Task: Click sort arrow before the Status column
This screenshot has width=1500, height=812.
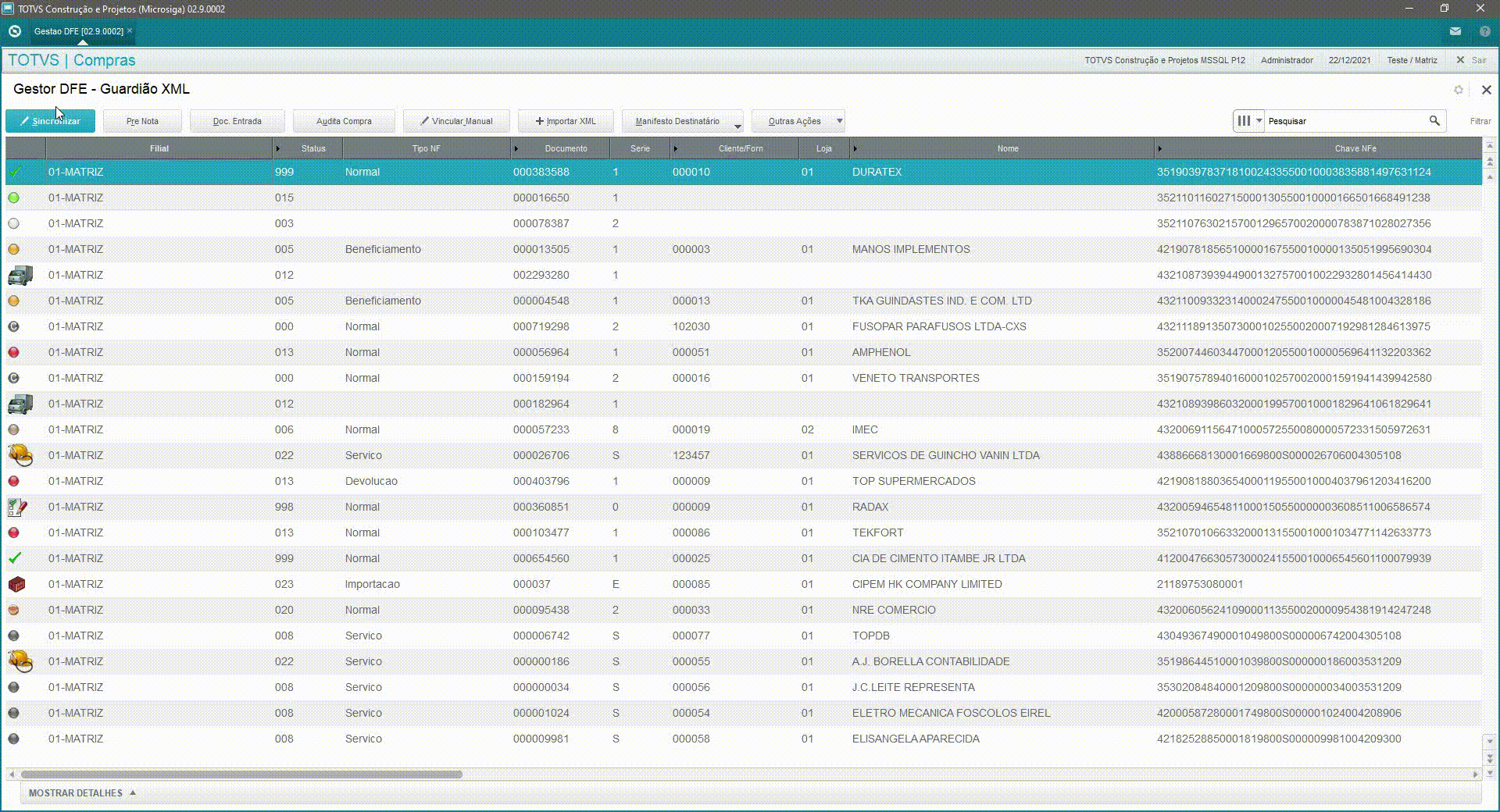Action: pos(278,148)
